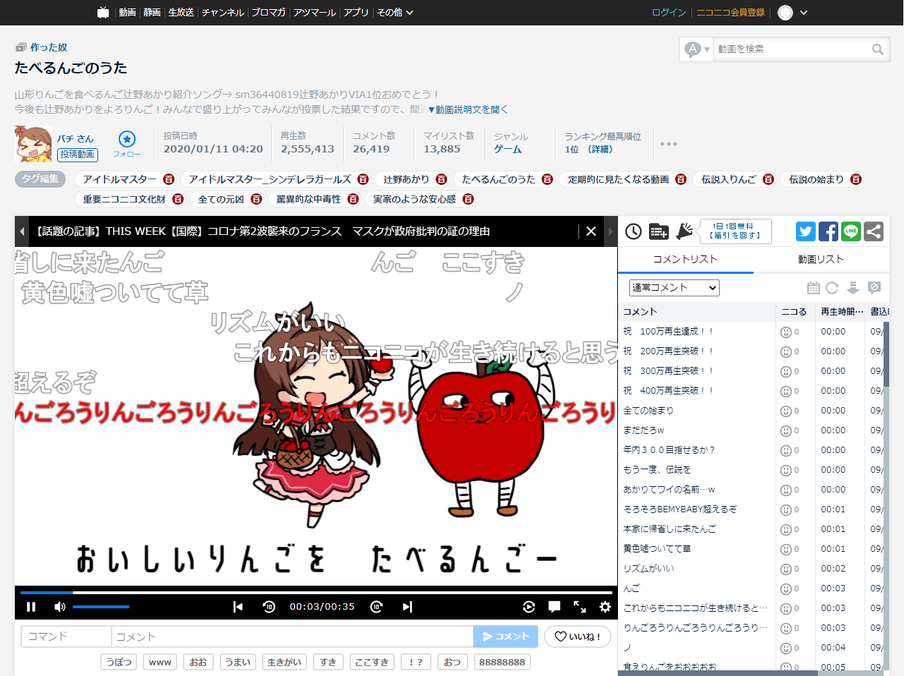904x676 pixels.
Task: Open comment NG settings icon
Action: click(874, 288)
